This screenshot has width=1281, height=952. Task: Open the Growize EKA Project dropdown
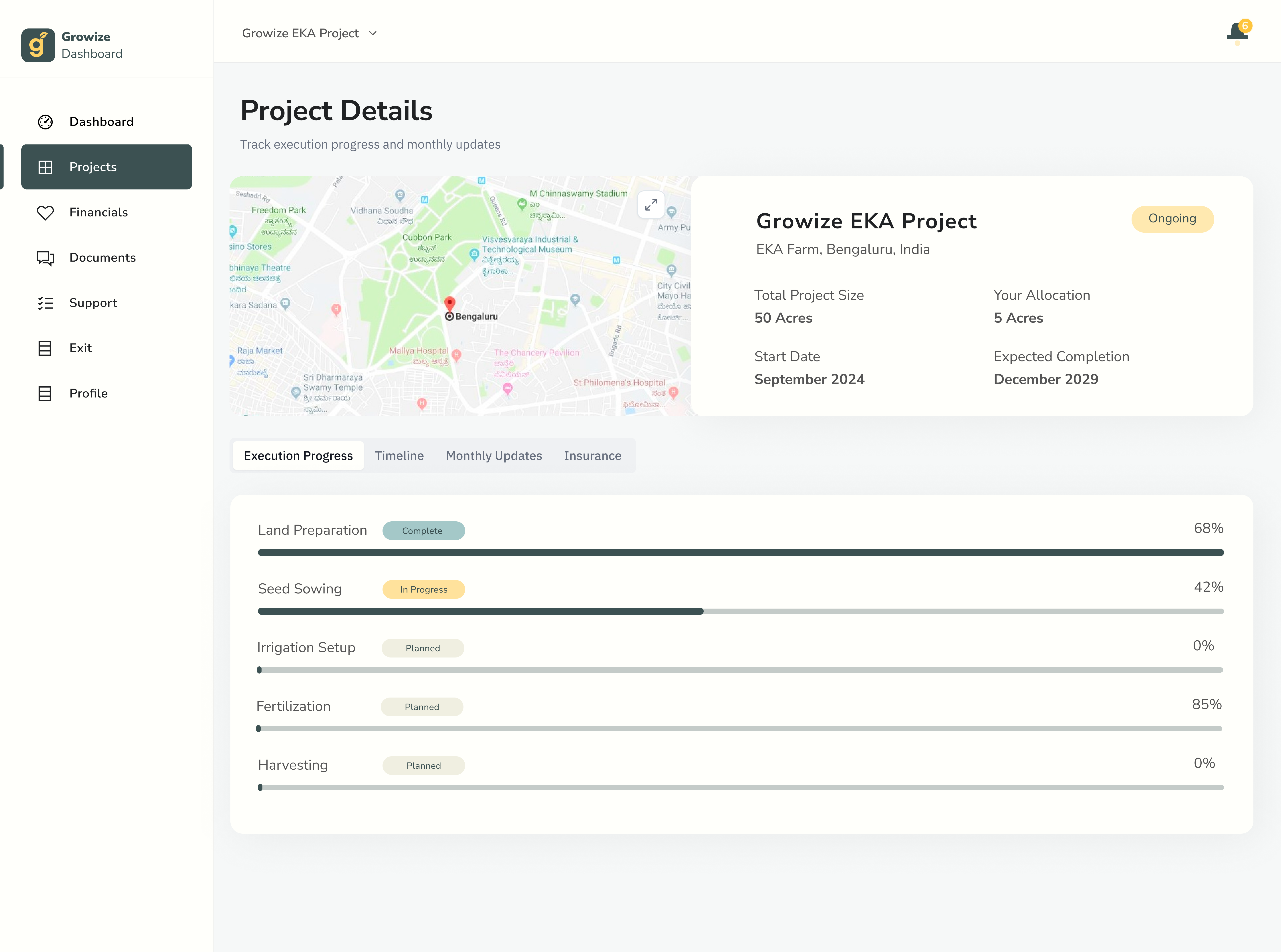[x=300, y=33]
